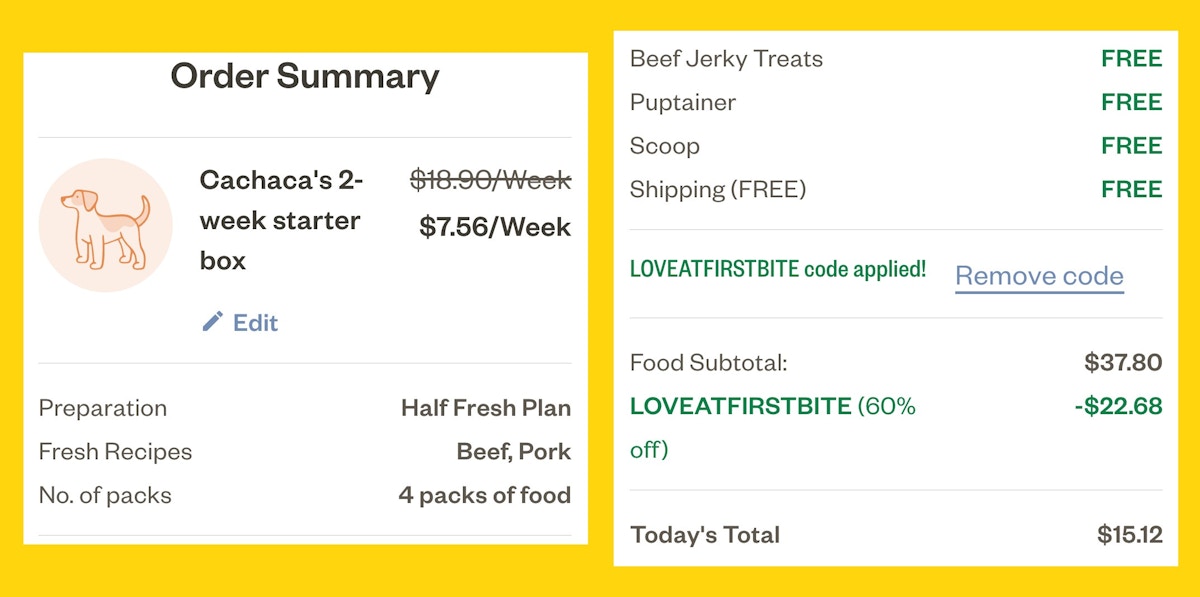The height and width of the screenshot is (597, 1200).
Task: Click the LOVEATFIRSTBITE (60% off) label
Action: pyautogui.click(x=773, y=428)
